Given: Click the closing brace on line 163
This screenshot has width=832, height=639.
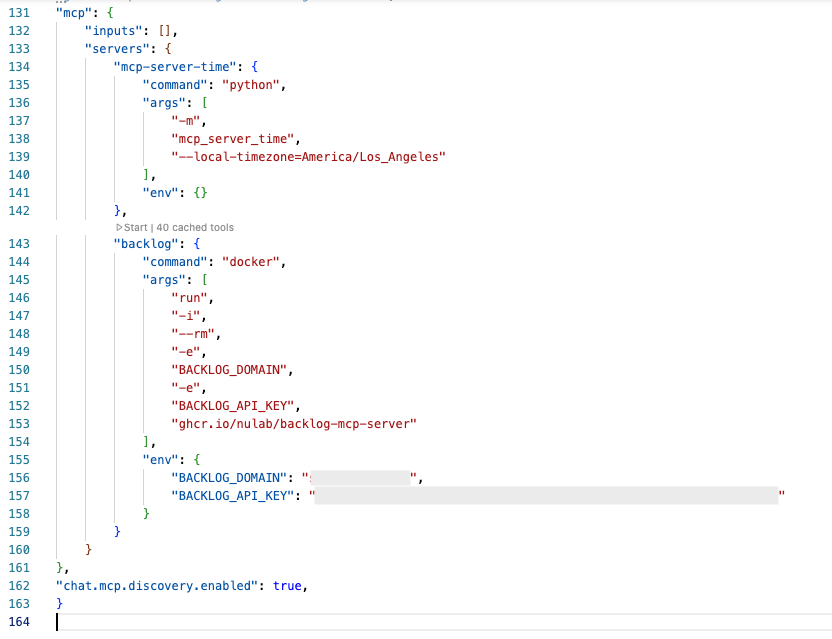Looking at the screenshot, I should [x=58, y=603].
